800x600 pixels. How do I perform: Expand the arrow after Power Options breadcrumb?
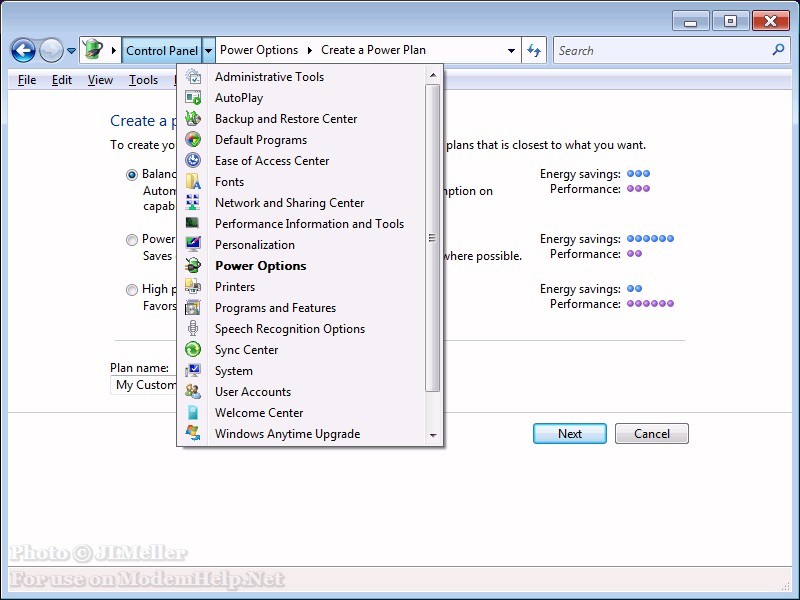[x=310, y=50]
